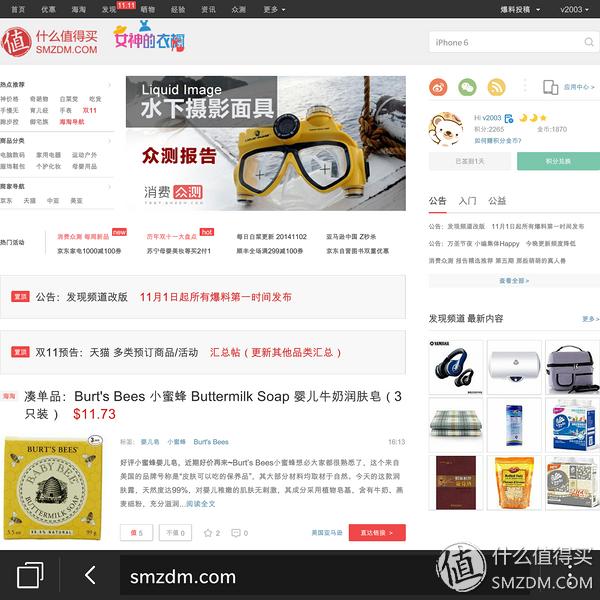This screenshot has height=600, width=600.
Task: Open the Liquid Image 水下摄影面具 banner
Action: point(266,143)
